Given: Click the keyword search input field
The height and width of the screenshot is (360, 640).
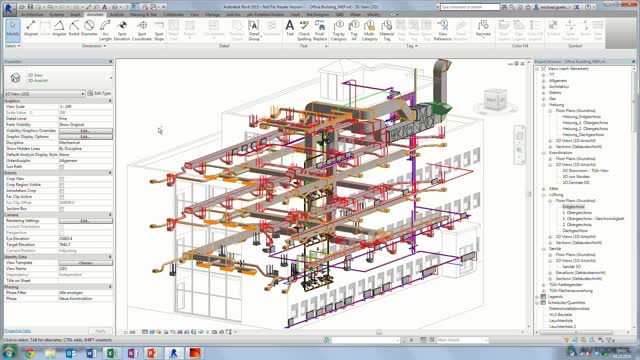Looking at the screenshot, I should point(470,7).
